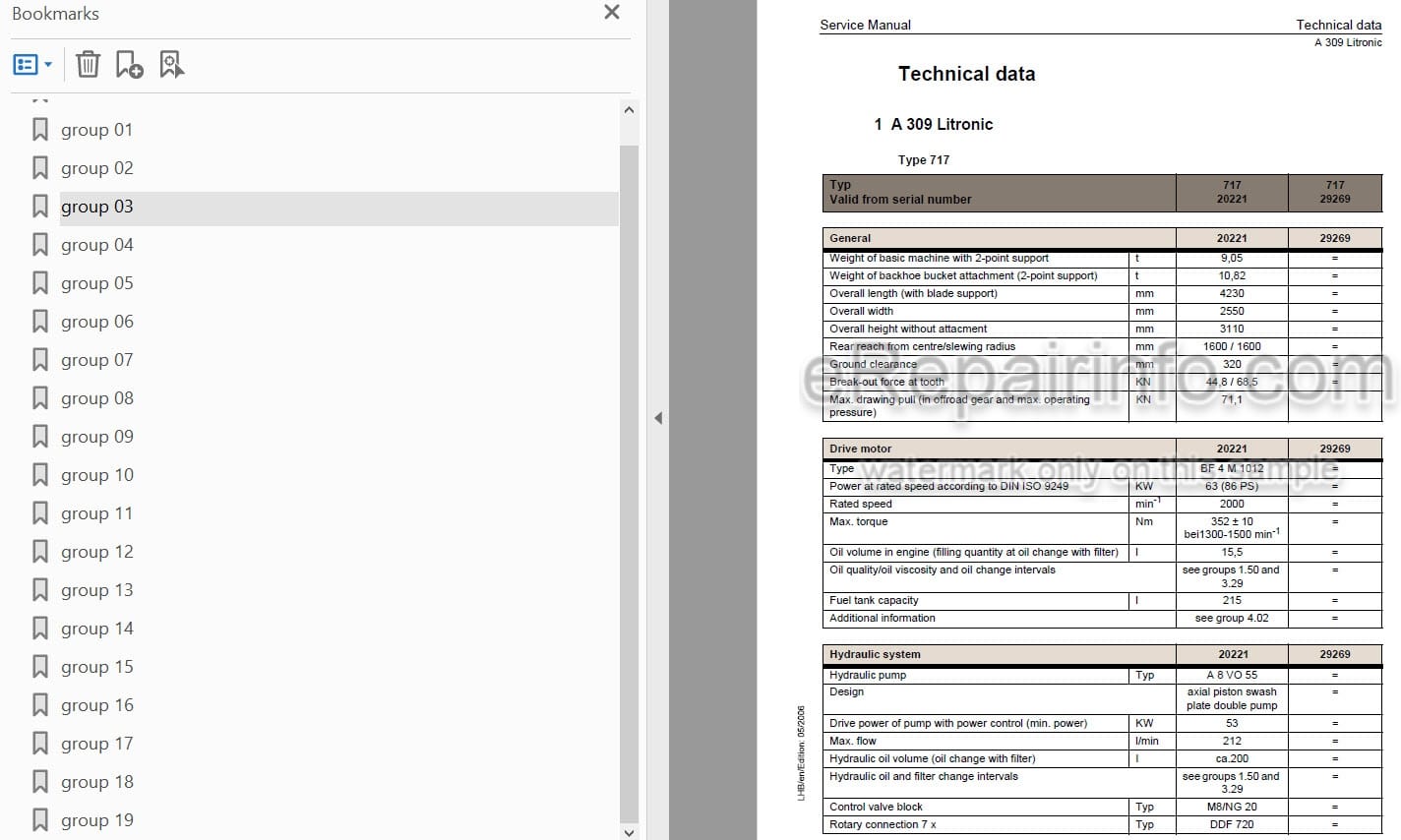Viewport: 1401px width, 840px height.
Task: Find the current bookmark icon
Action: 171,65
